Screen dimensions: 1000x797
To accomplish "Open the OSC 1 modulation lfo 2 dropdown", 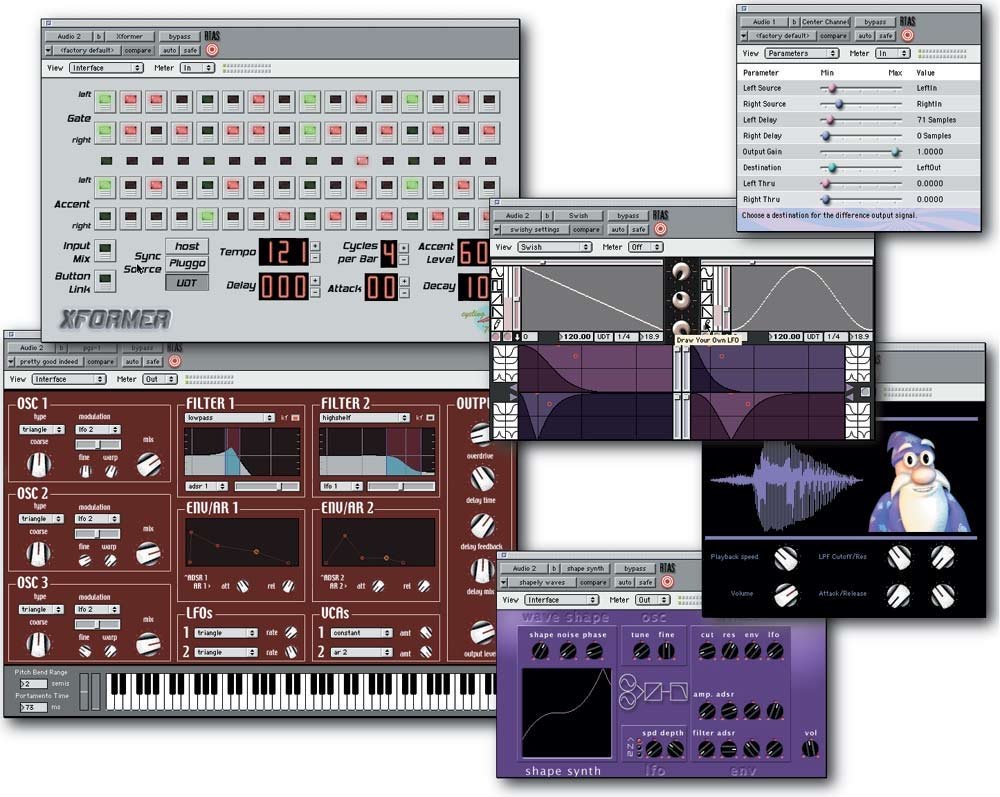I will [98, 430].
